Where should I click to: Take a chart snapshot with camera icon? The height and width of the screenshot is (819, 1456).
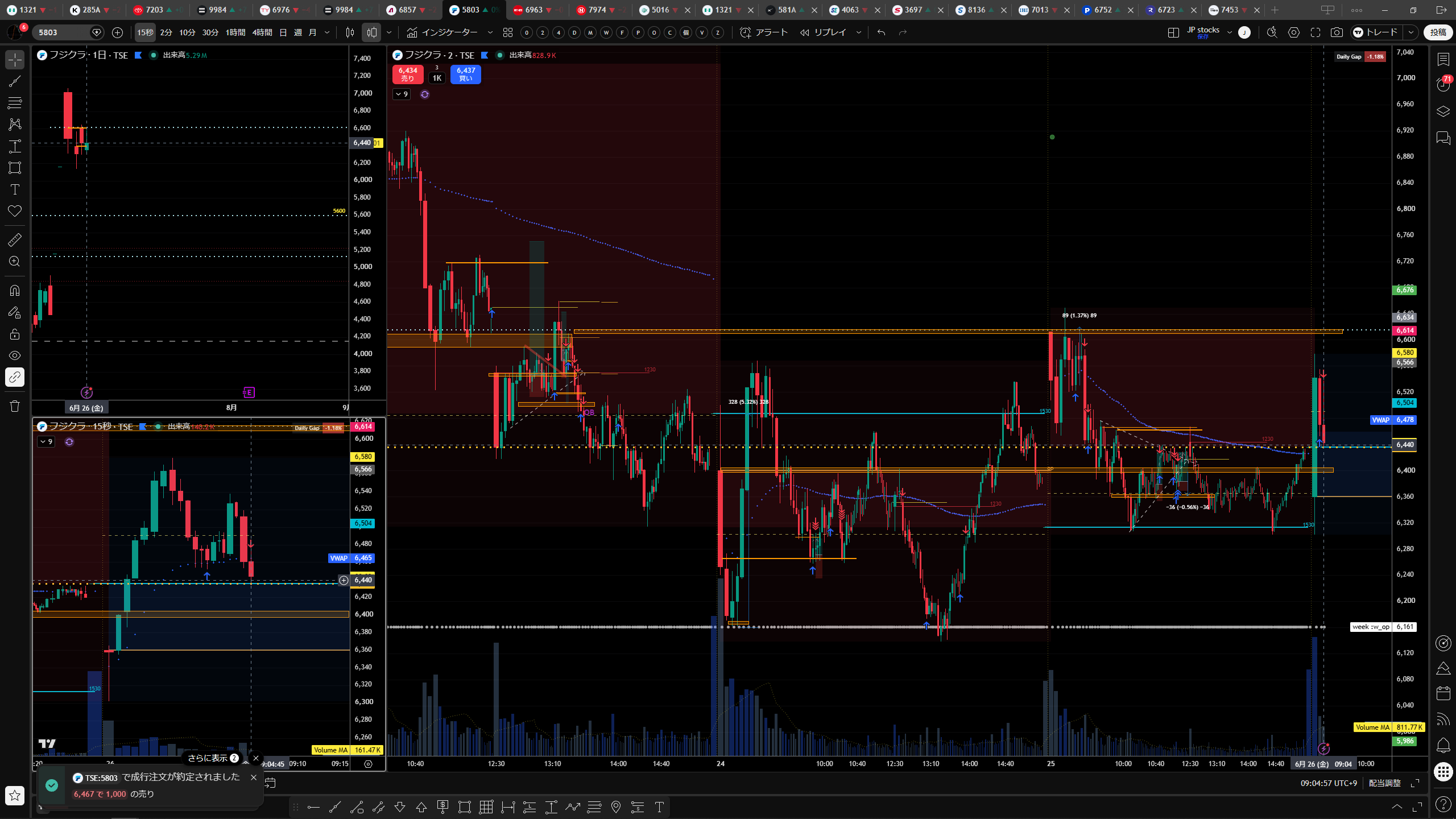[x=1337, y=32]
